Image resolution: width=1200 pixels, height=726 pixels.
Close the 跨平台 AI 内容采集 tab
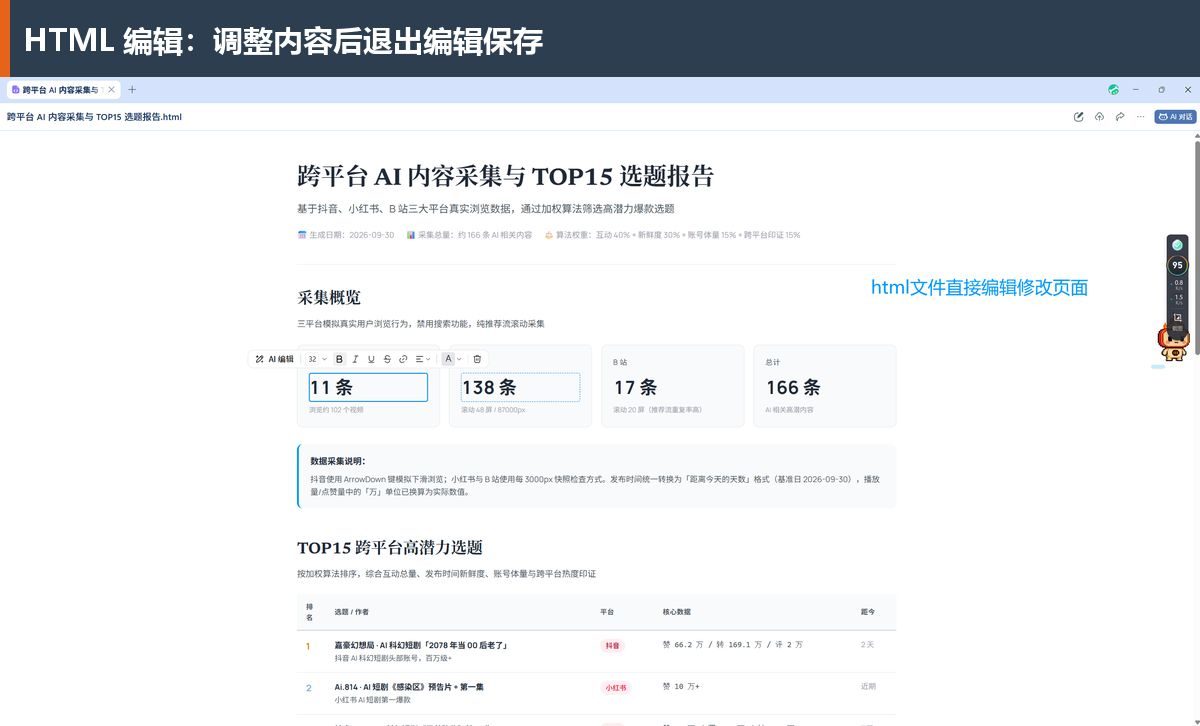click(111, 90)
